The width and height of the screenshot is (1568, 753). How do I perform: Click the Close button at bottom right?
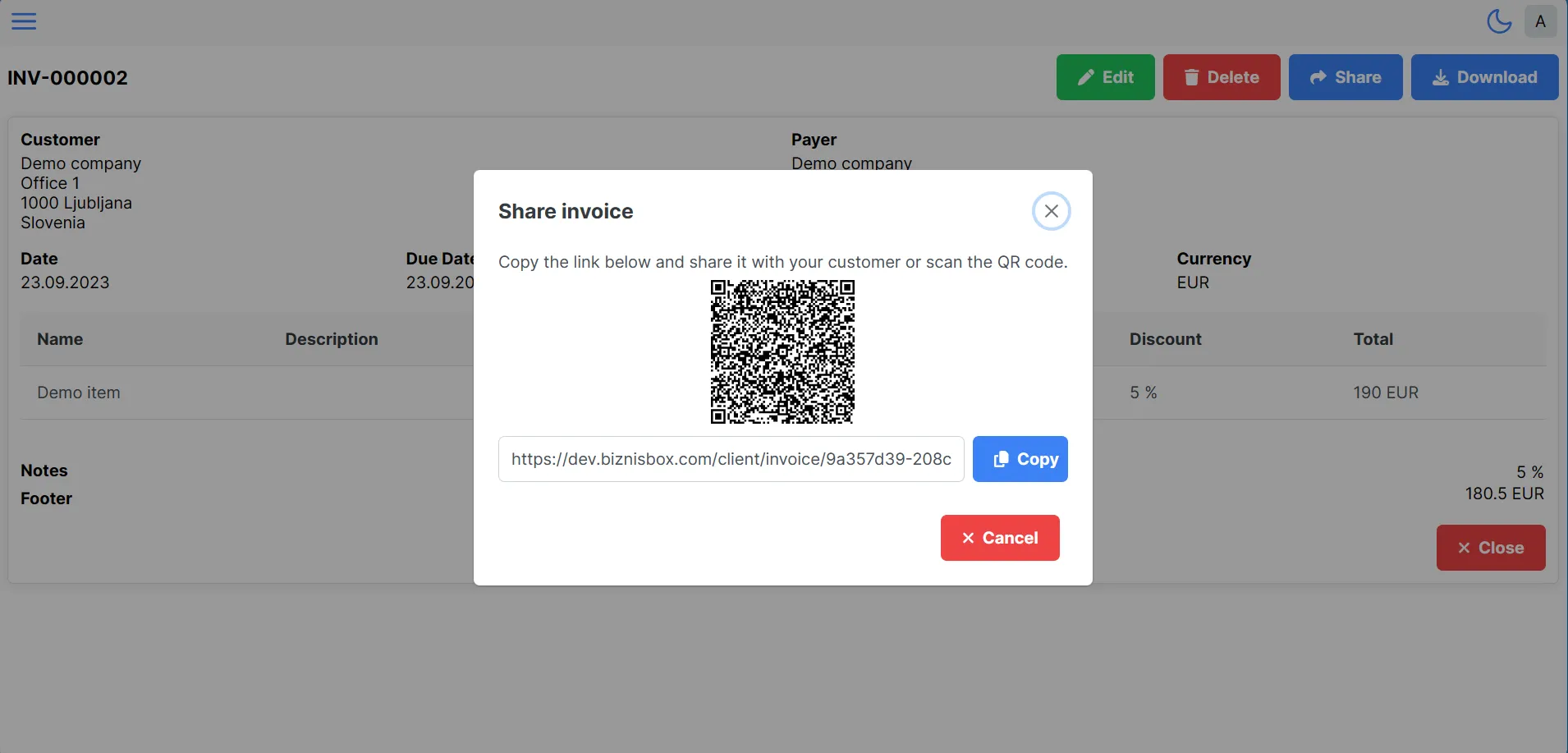[x=1490, y=548]
